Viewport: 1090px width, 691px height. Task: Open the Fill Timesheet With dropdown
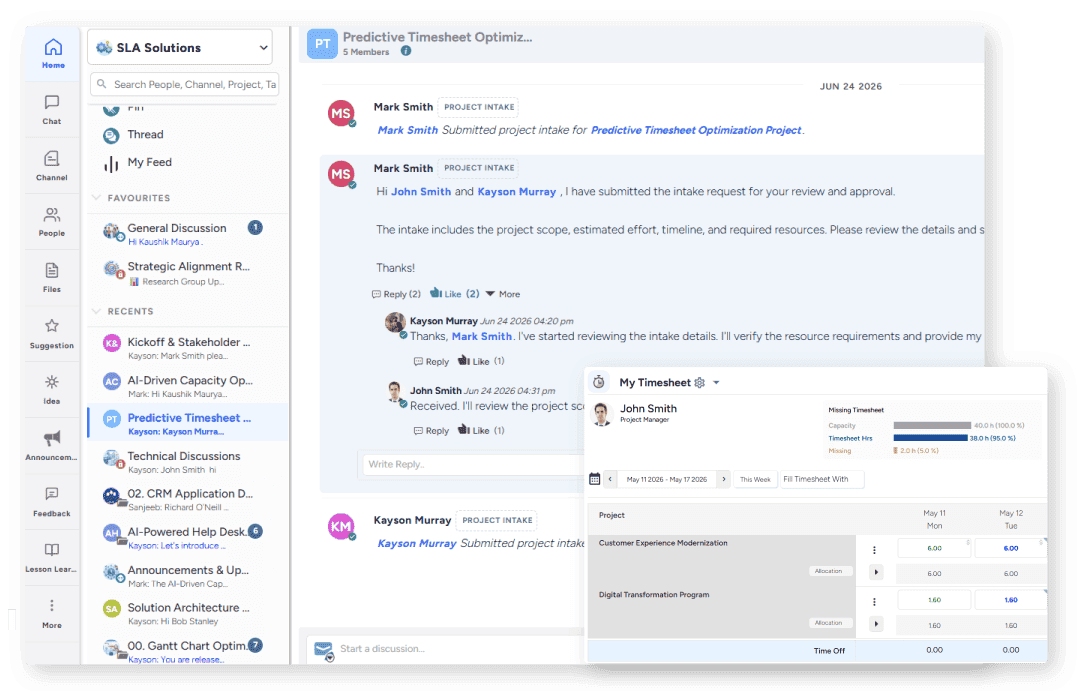click(x=822, y=479)
